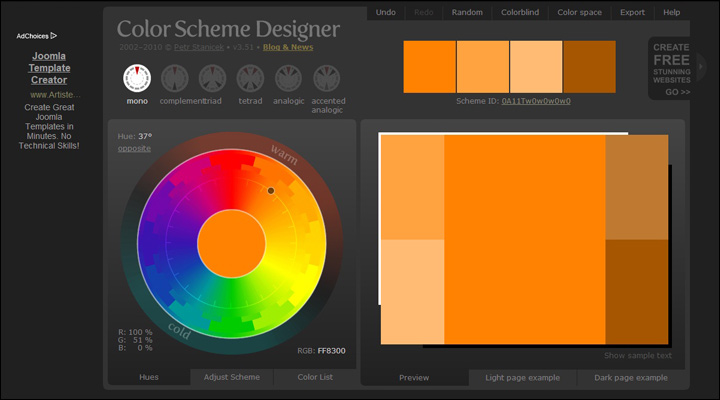
Task: Click the opposite hue link
Action: [134, 148]
